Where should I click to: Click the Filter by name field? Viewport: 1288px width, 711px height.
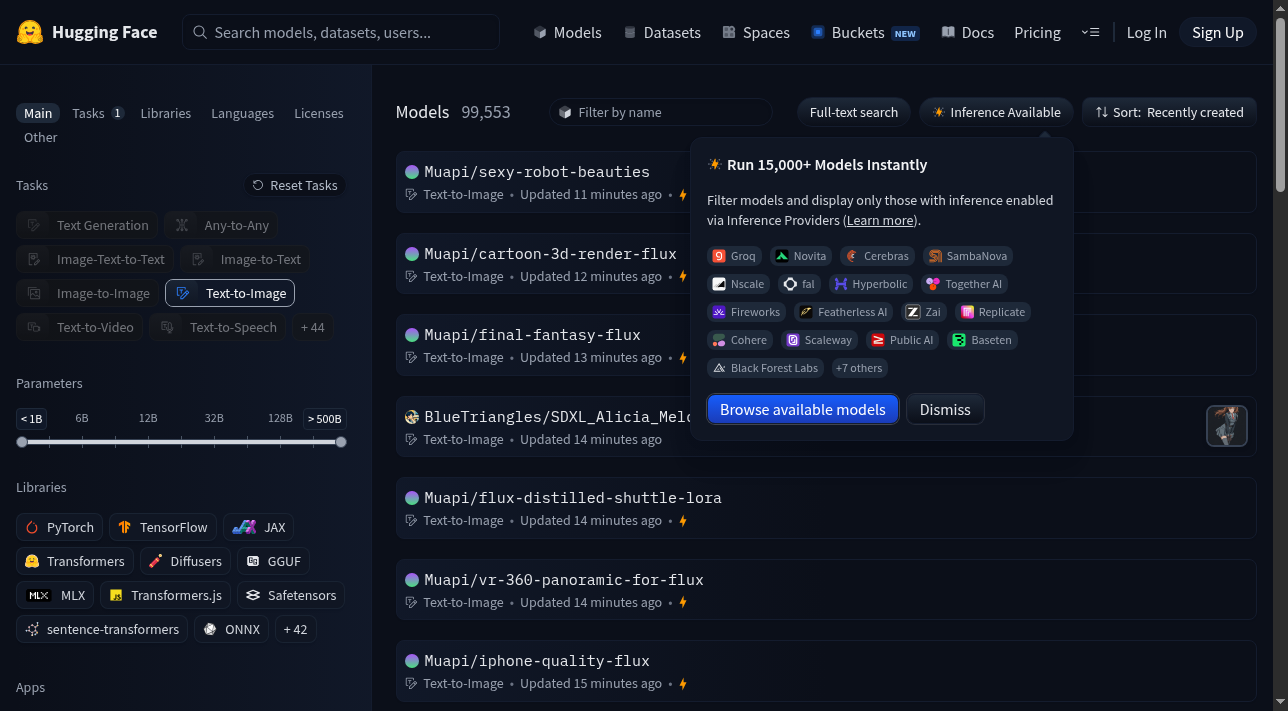point(661,112)
